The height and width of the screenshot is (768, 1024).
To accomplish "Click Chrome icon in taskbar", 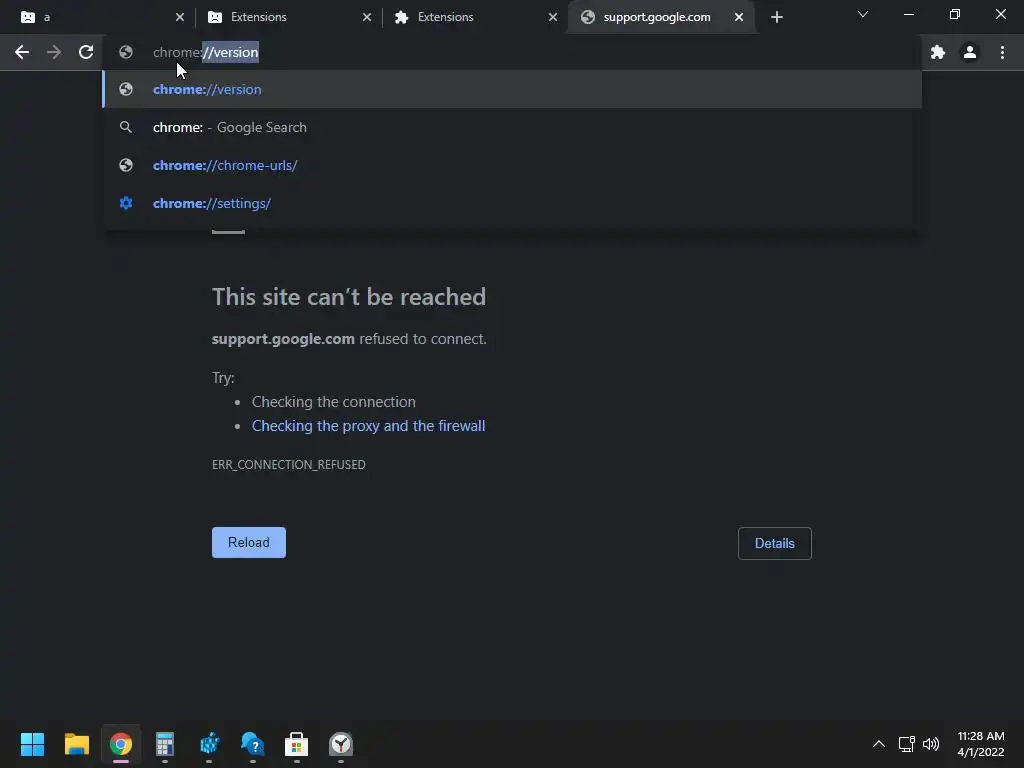I will 121,744.
